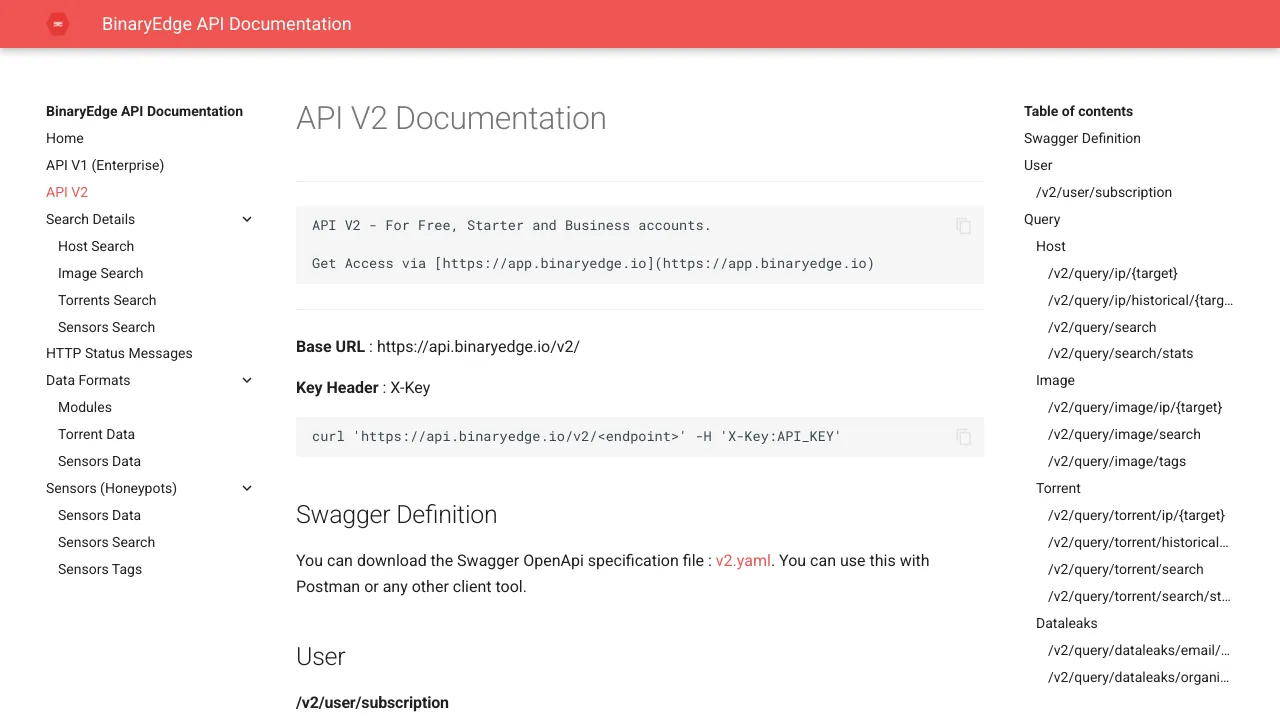
Task: Open Torrents Search in sidebar
Action: [107, 300]
